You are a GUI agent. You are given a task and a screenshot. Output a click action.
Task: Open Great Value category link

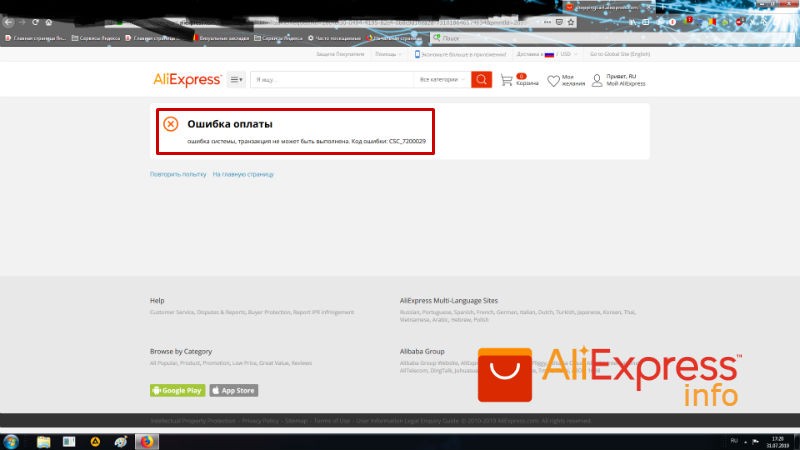tap(274, 363)
